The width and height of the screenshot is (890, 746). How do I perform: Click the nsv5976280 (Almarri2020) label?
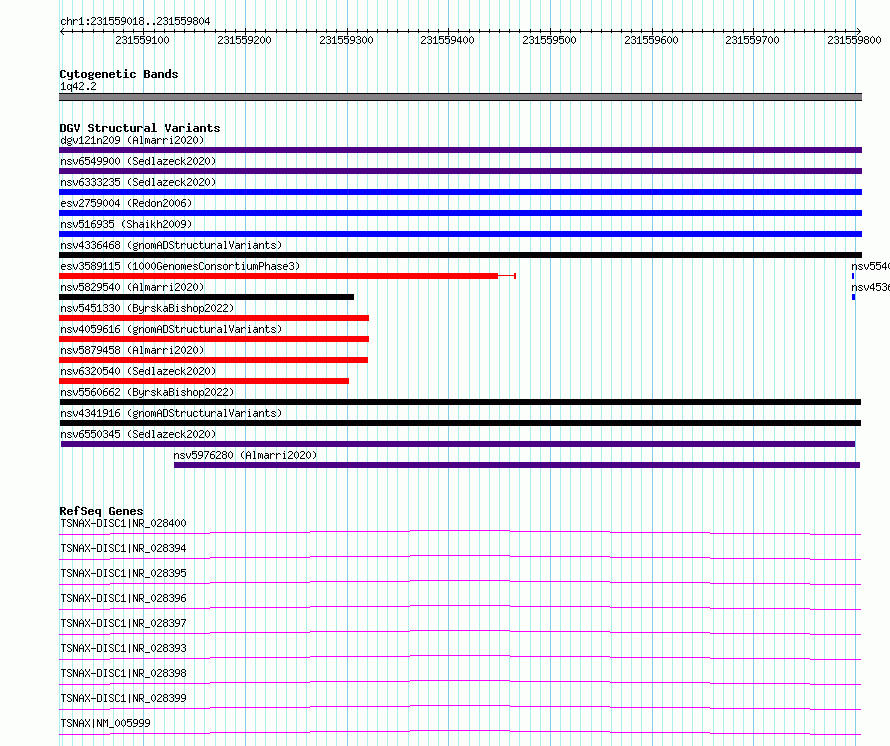coord(245,455)
